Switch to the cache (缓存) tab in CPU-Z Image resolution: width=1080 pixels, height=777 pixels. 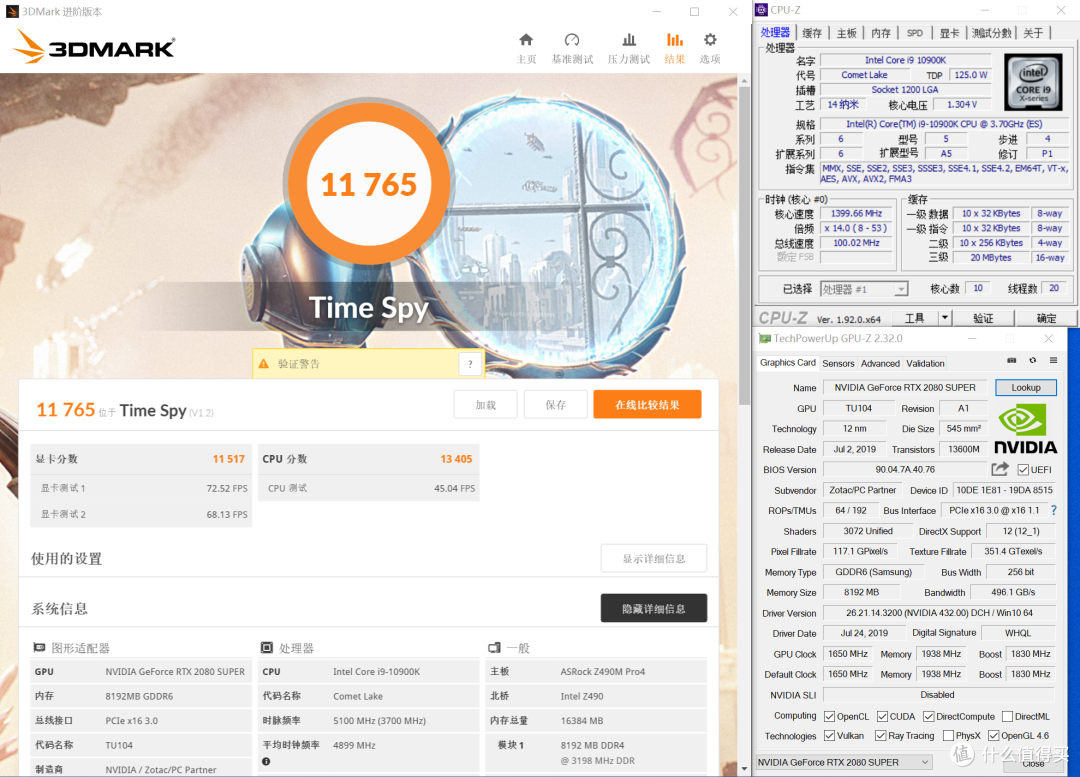(x=812, y=33)
